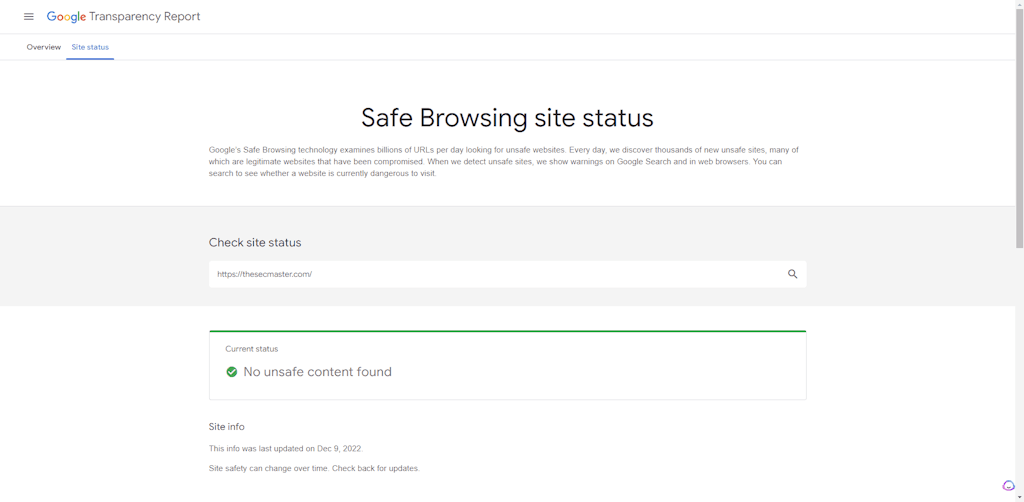1024x502 pixels.
Task: Click the Google Transparency Report logo
Action: coord(123,17)
